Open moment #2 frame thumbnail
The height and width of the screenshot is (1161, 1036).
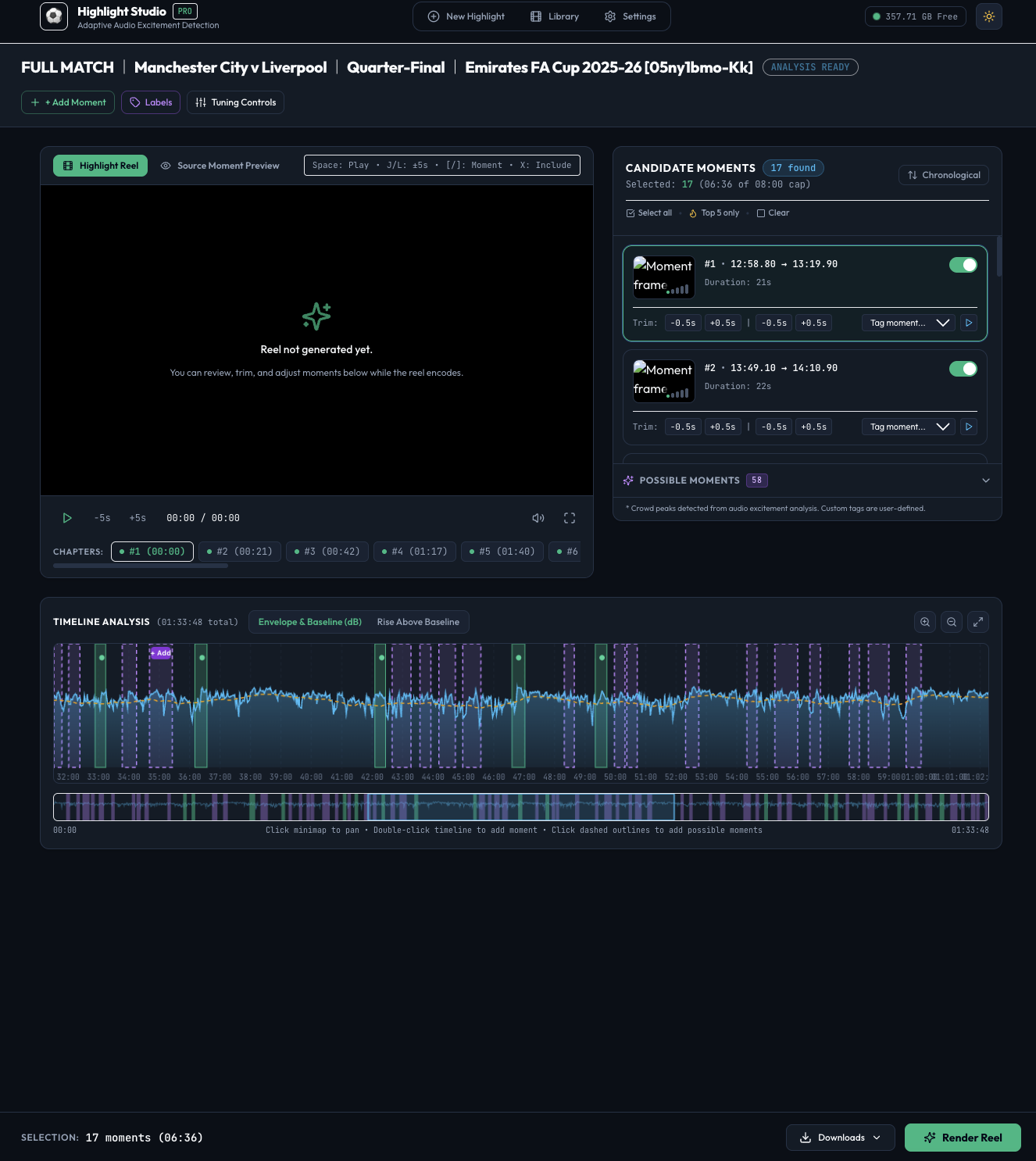pyautogui.click(x=663, y=380)
